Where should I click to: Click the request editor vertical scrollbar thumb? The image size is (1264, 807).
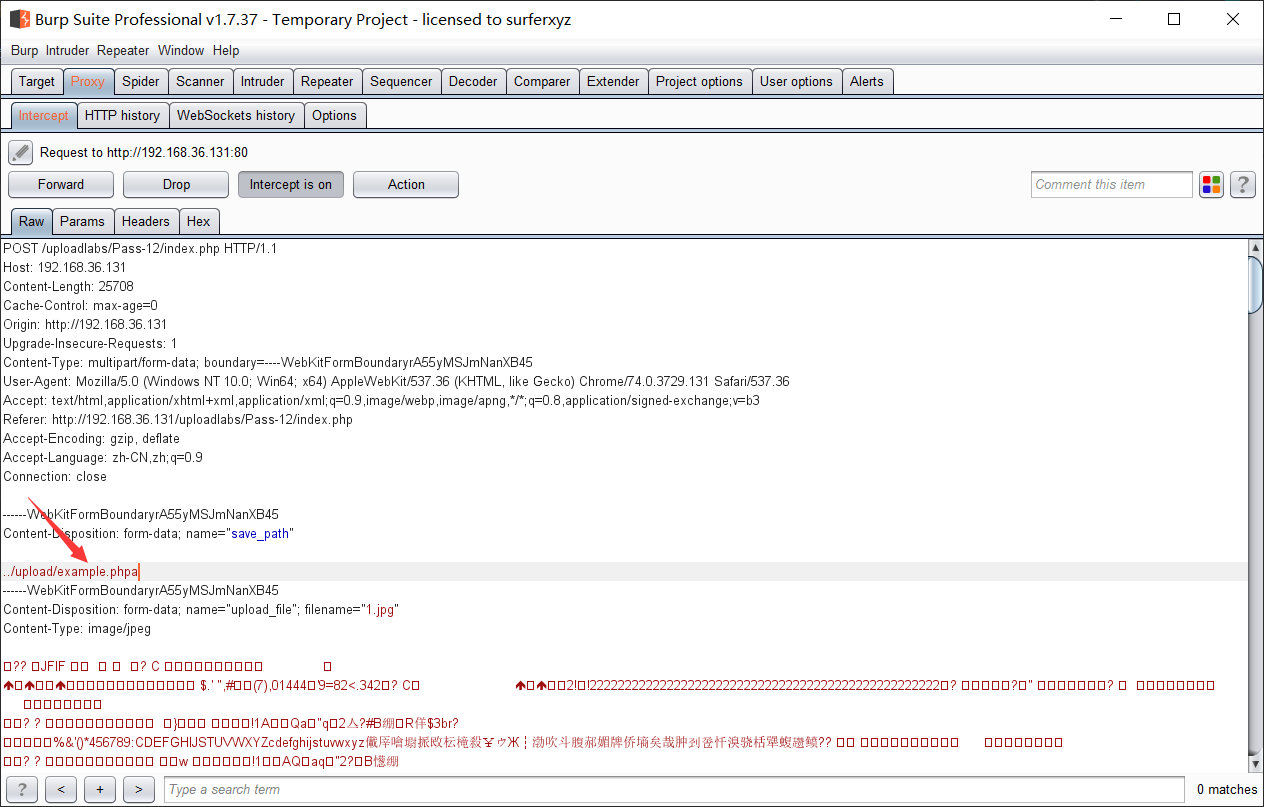tap(1256, 285)
